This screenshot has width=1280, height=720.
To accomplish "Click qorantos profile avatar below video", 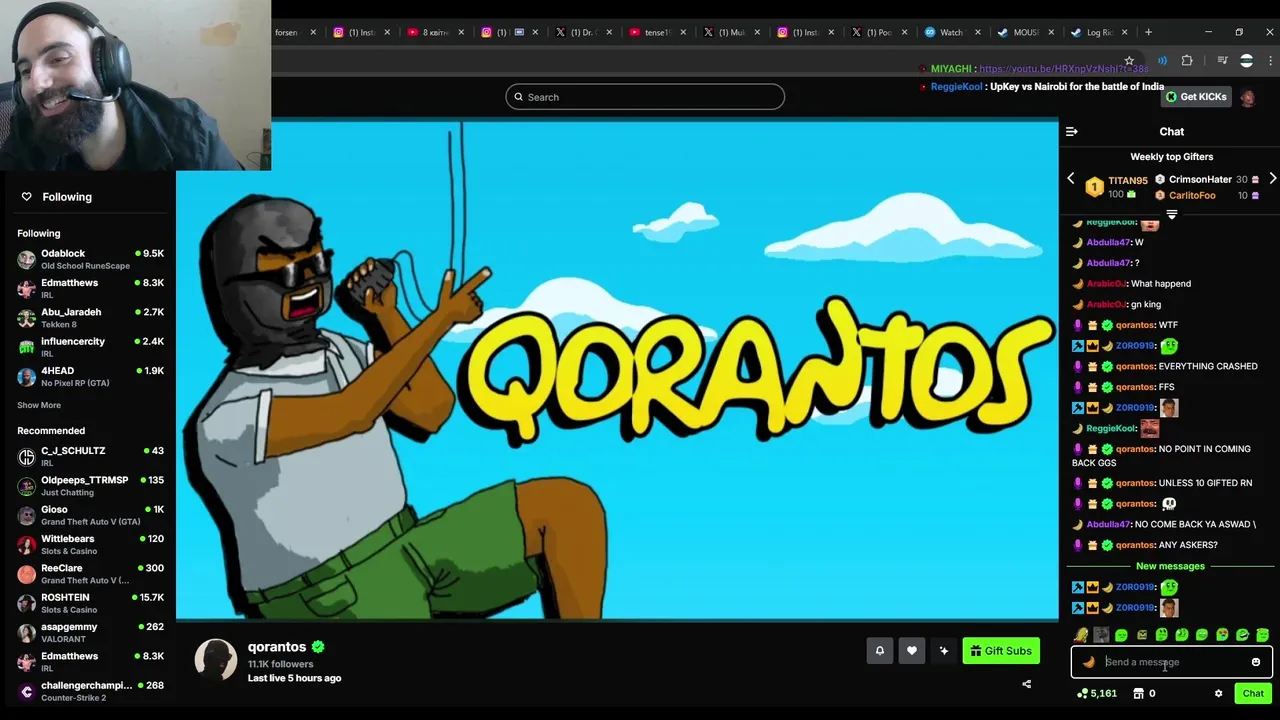I will 215,660.
